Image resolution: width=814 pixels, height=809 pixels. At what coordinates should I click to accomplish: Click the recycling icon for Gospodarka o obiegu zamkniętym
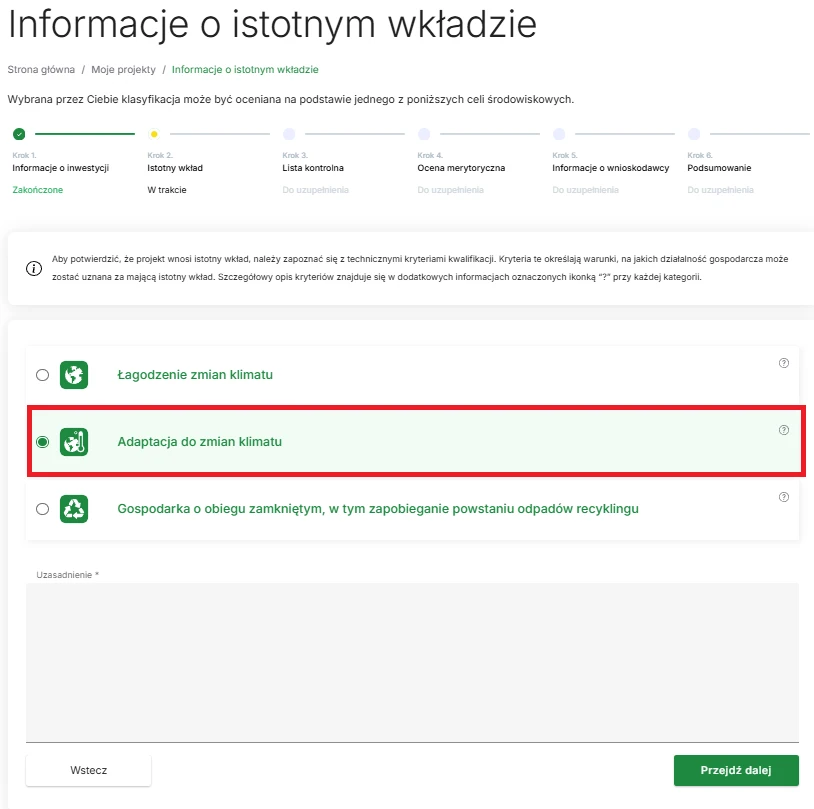point(74,508)
